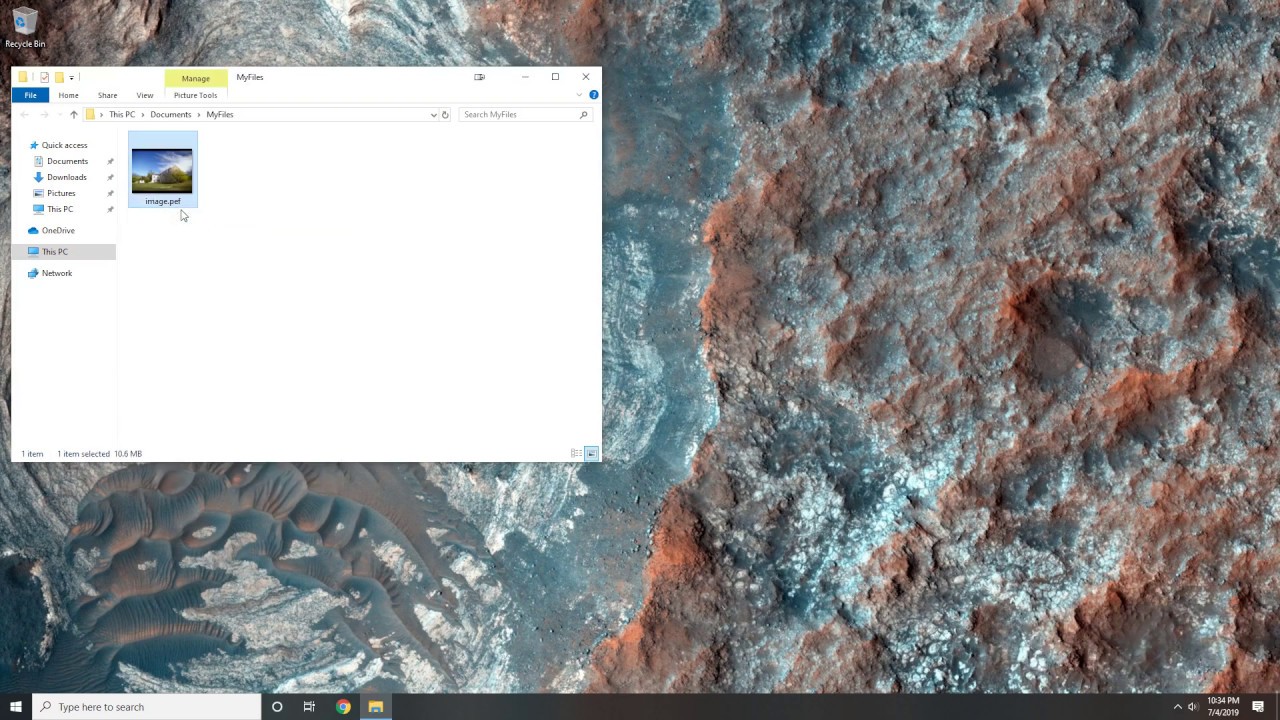Click MyFiles in the address breadcrumb
Screen dimensions: 1280x720
220,115
